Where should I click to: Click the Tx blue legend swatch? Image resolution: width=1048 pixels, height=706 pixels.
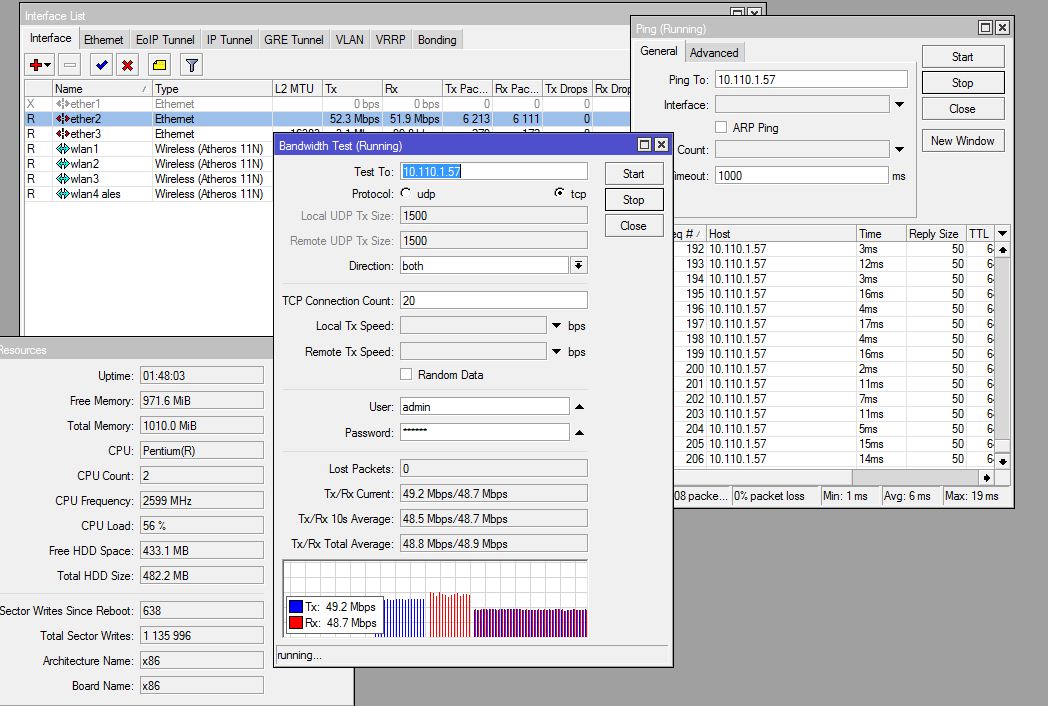(x=296, y=606)
